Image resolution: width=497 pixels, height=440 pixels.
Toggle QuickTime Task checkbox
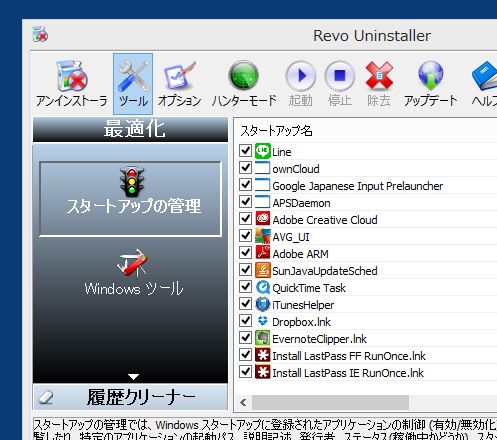[x=245, y=287]
